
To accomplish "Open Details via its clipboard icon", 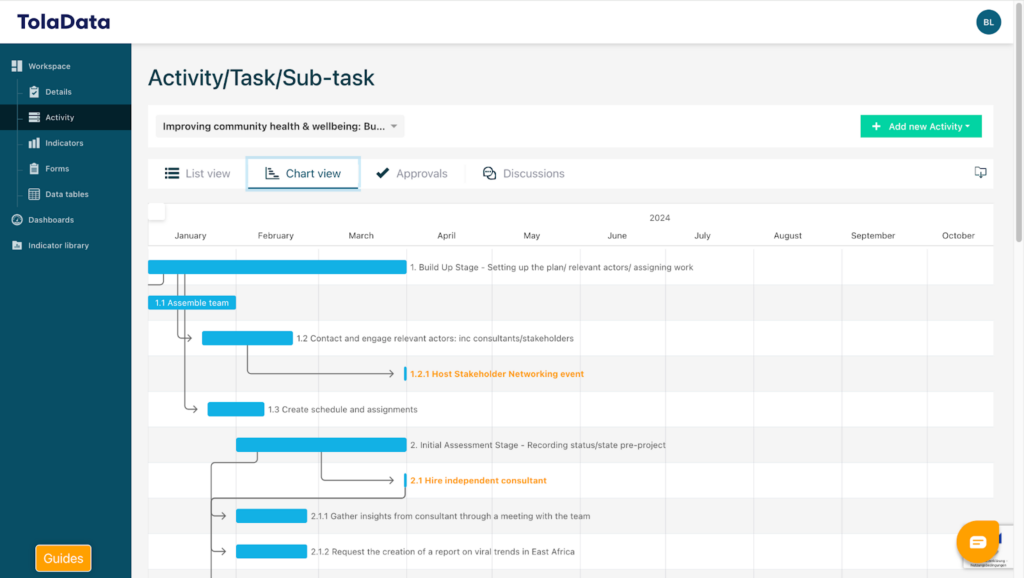I will click(x=34, y=92).
